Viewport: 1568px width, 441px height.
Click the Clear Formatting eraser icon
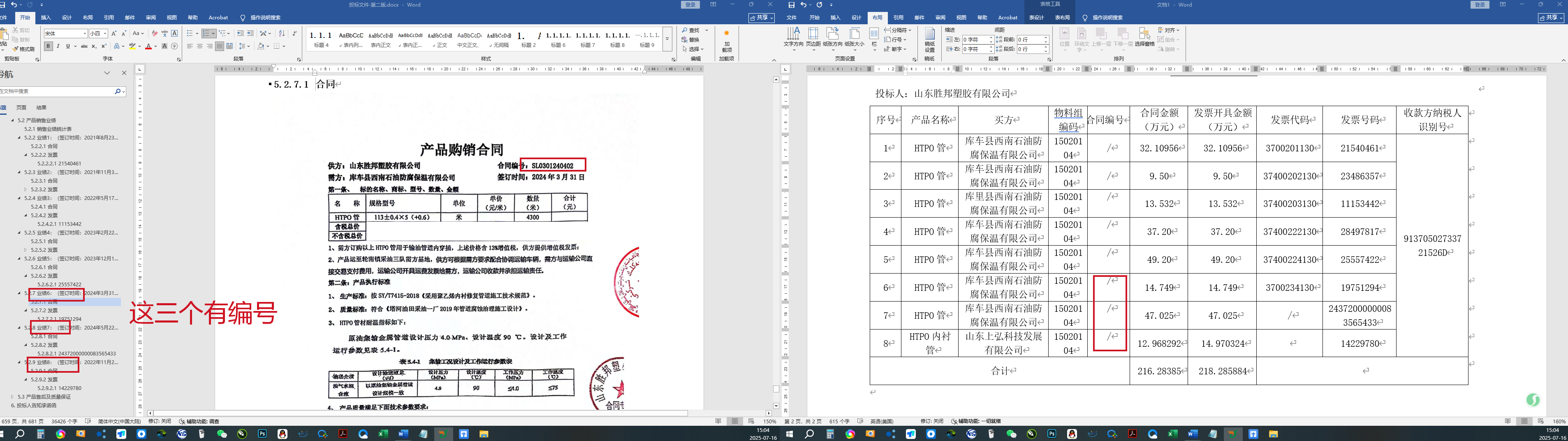(x=155, y=33)
